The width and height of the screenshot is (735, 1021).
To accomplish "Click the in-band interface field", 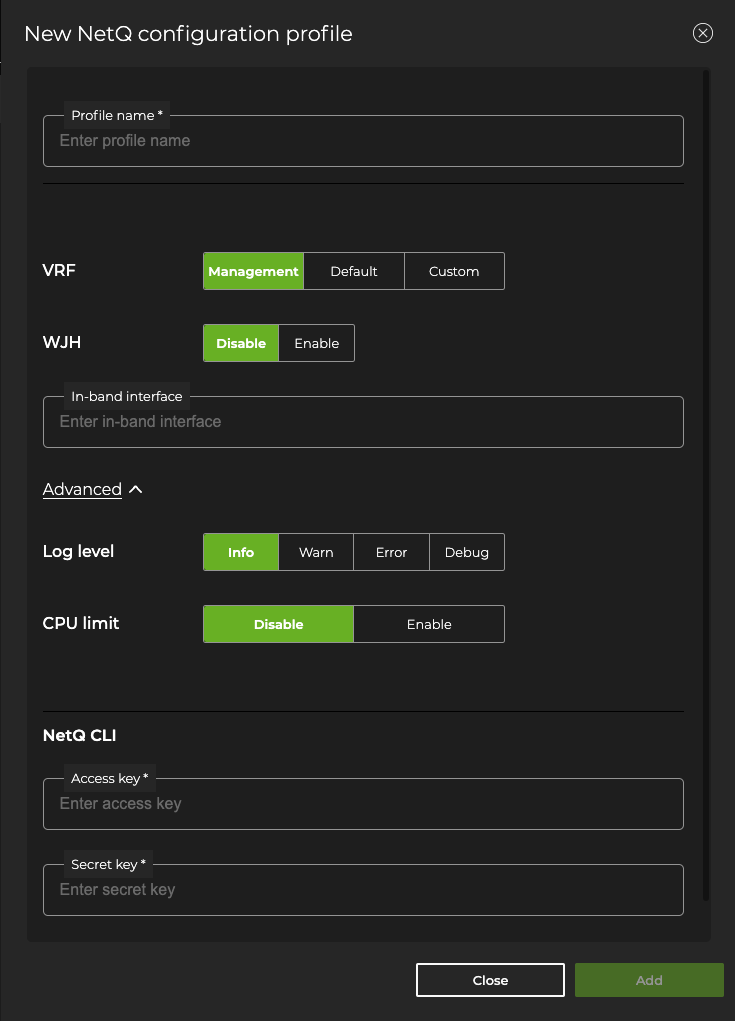I will point(363,422).
